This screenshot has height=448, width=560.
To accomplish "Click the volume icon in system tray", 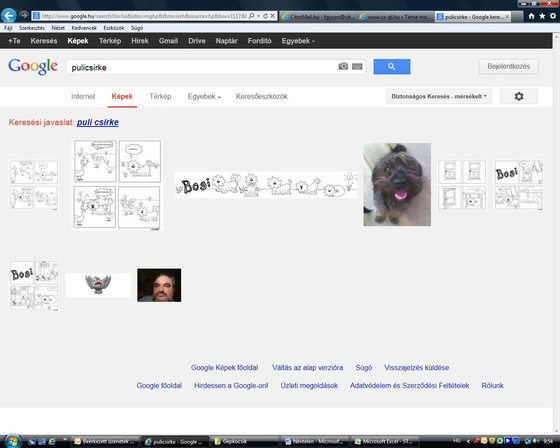I will coord(536,441).
